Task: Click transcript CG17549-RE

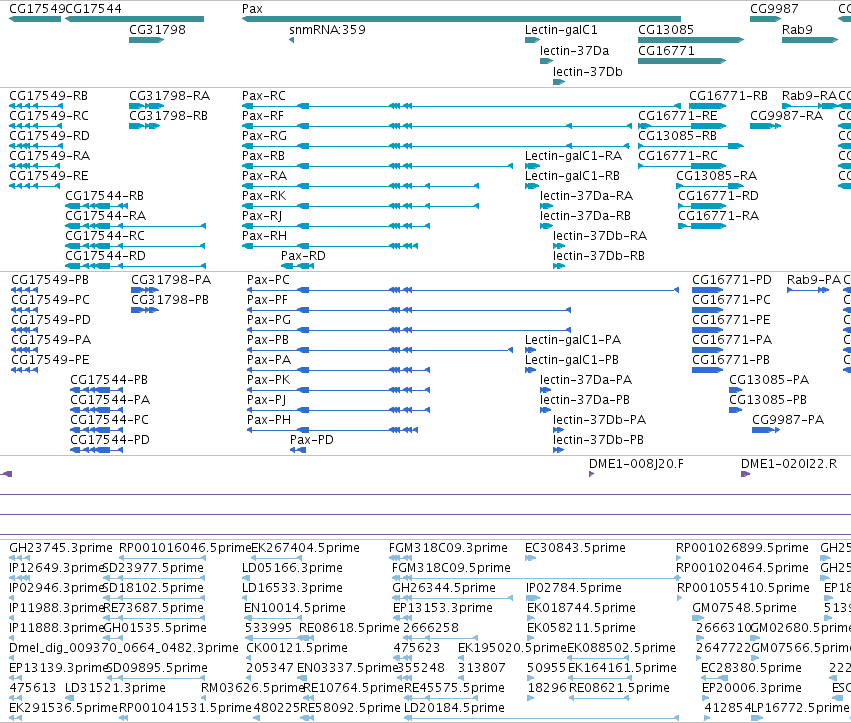Action: click(48, 176)
